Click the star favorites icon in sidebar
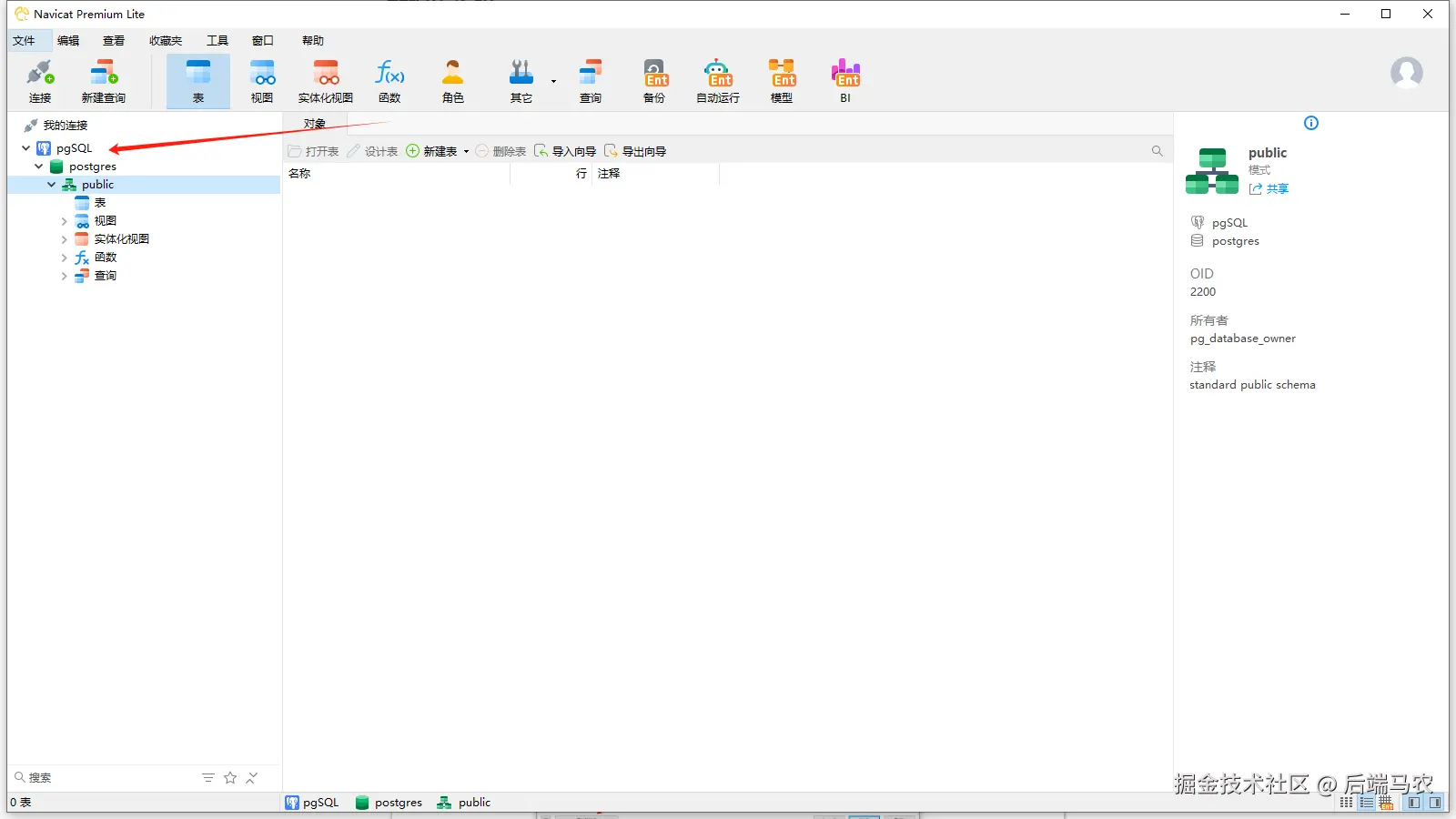1456x819 pixels. pyautogui.click(x=230, y=778)
